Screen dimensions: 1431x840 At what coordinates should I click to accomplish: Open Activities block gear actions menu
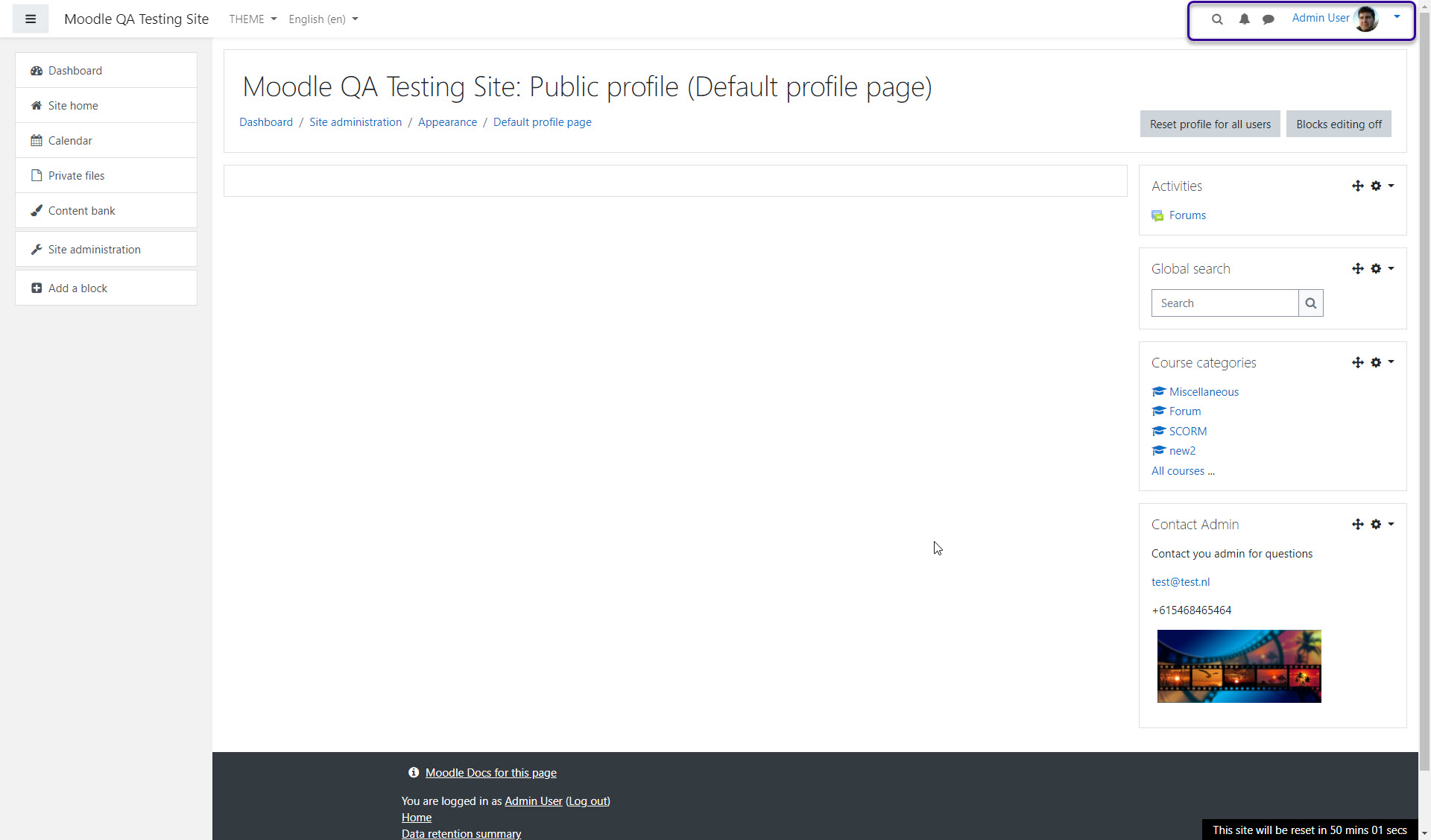(x=1376, y=186)
